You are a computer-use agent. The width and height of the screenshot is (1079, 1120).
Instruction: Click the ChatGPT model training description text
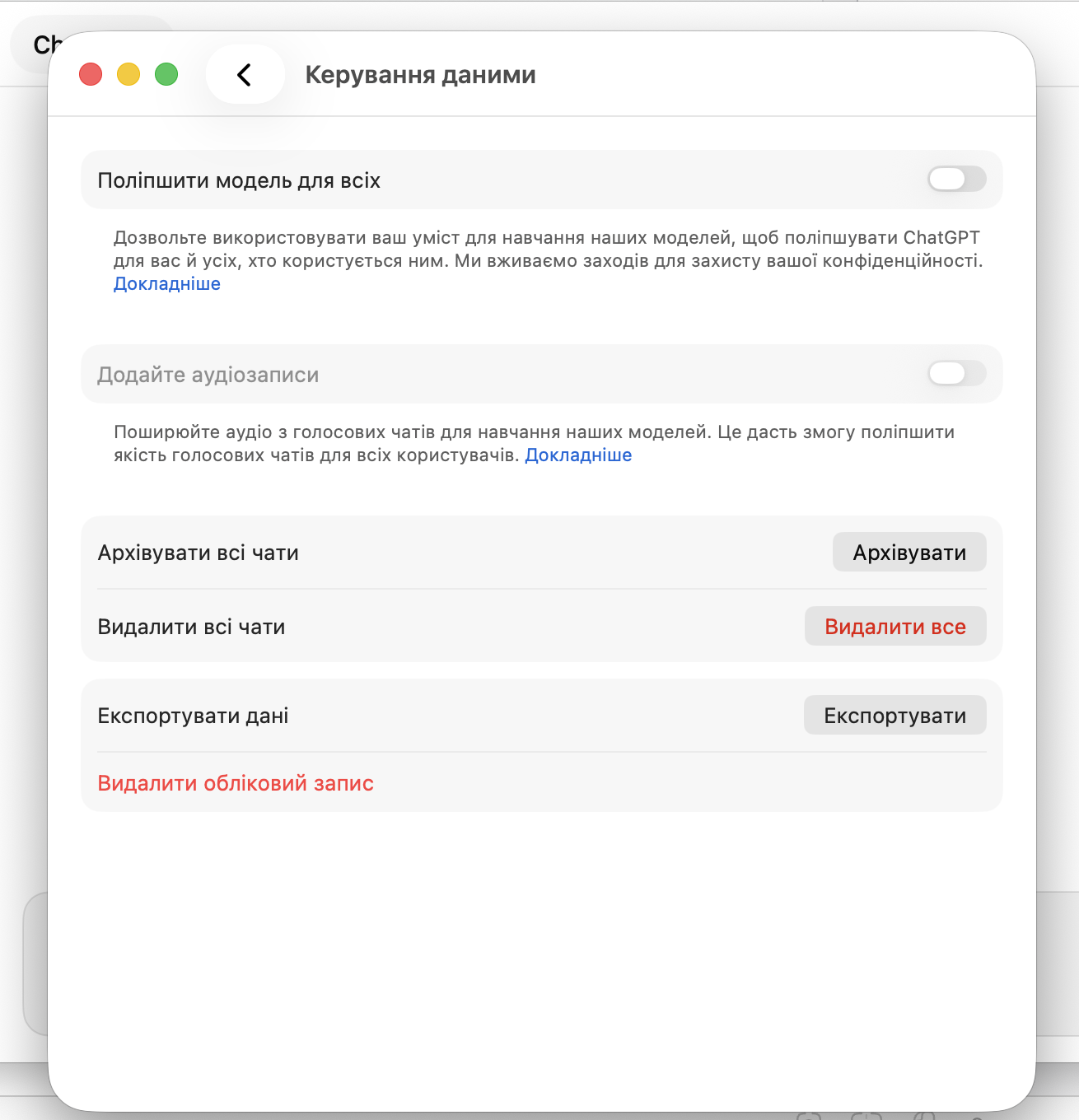547,249
